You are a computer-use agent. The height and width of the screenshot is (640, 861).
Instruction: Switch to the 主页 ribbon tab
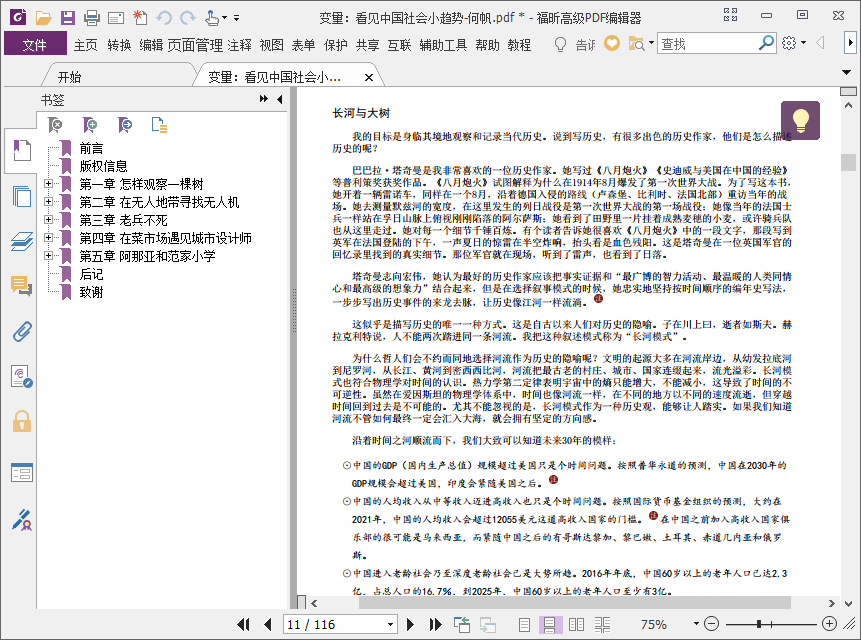pos(86,45)
